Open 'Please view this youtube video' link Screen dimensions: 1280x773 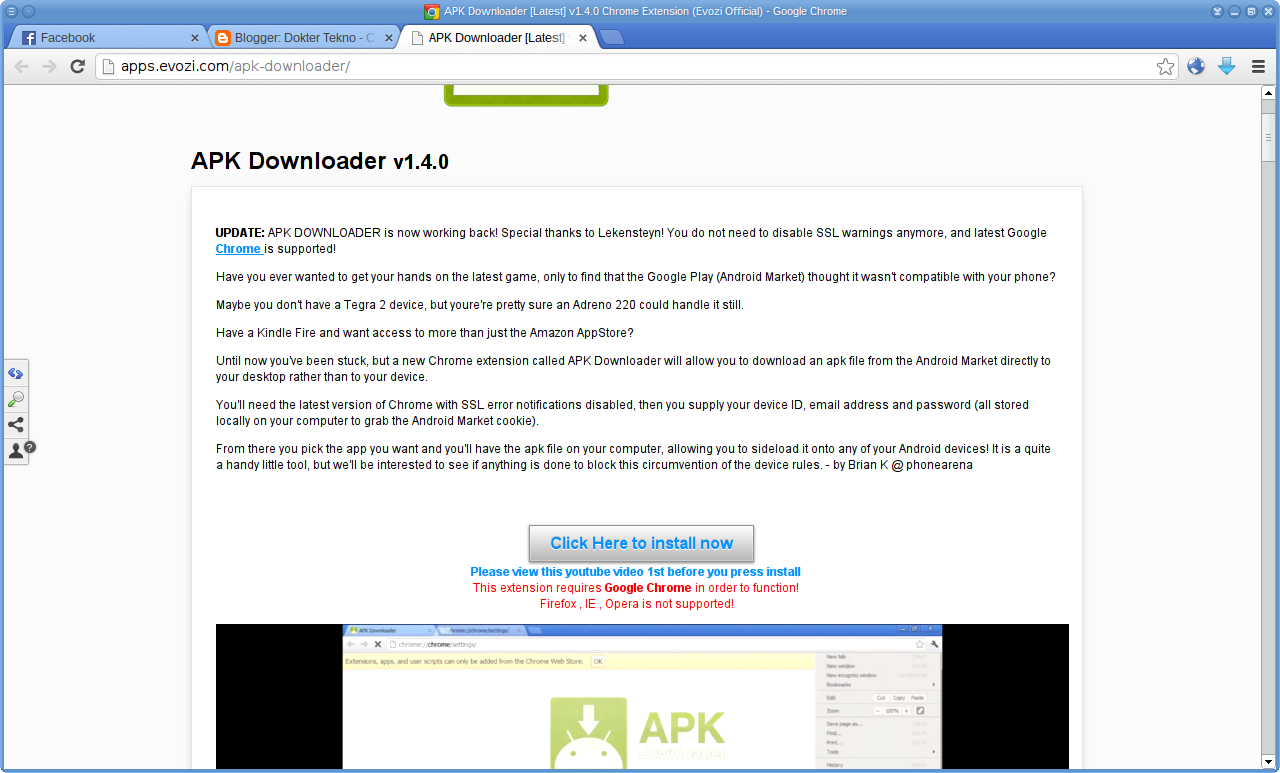point(636,572)
